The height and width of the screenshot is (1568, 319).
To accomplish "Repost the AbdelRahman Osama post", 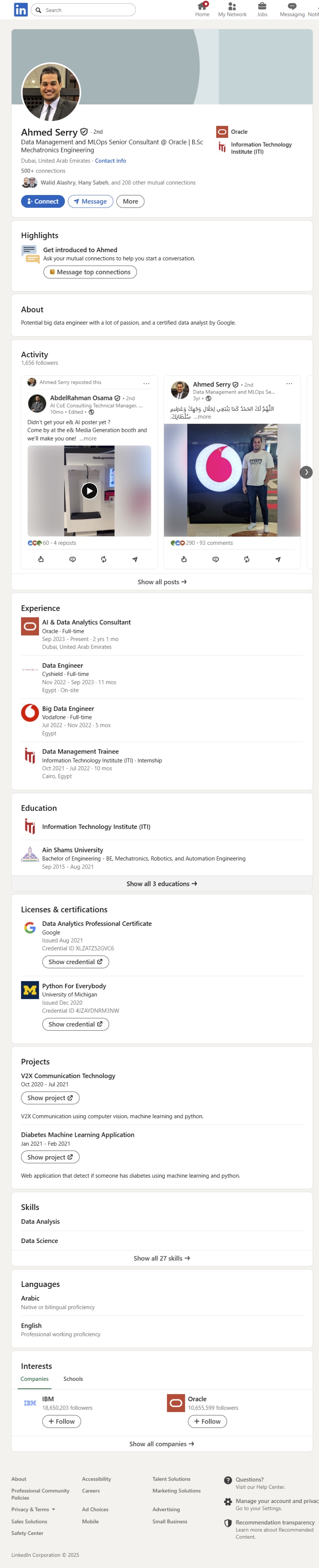I will tap(104, 559).
